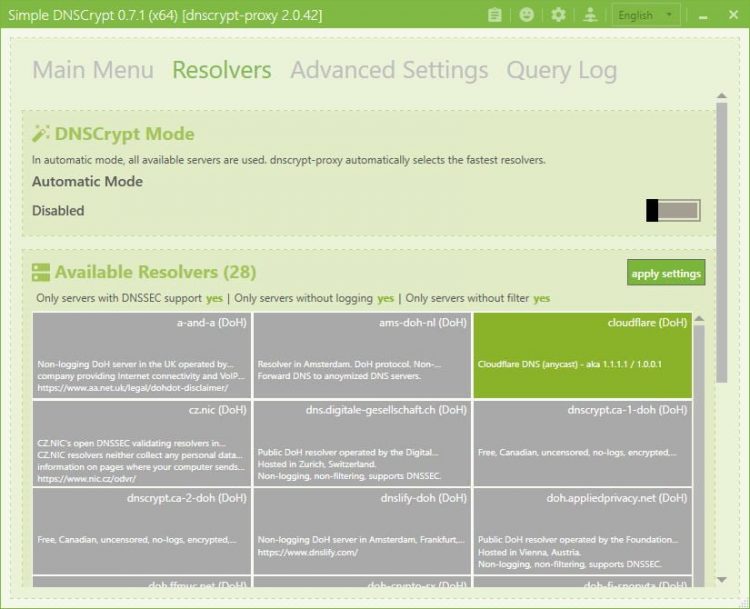The image size is (750, 609).
Task: Open the English language dropdown
Action: pyautogui.click(x=647, y=15)
